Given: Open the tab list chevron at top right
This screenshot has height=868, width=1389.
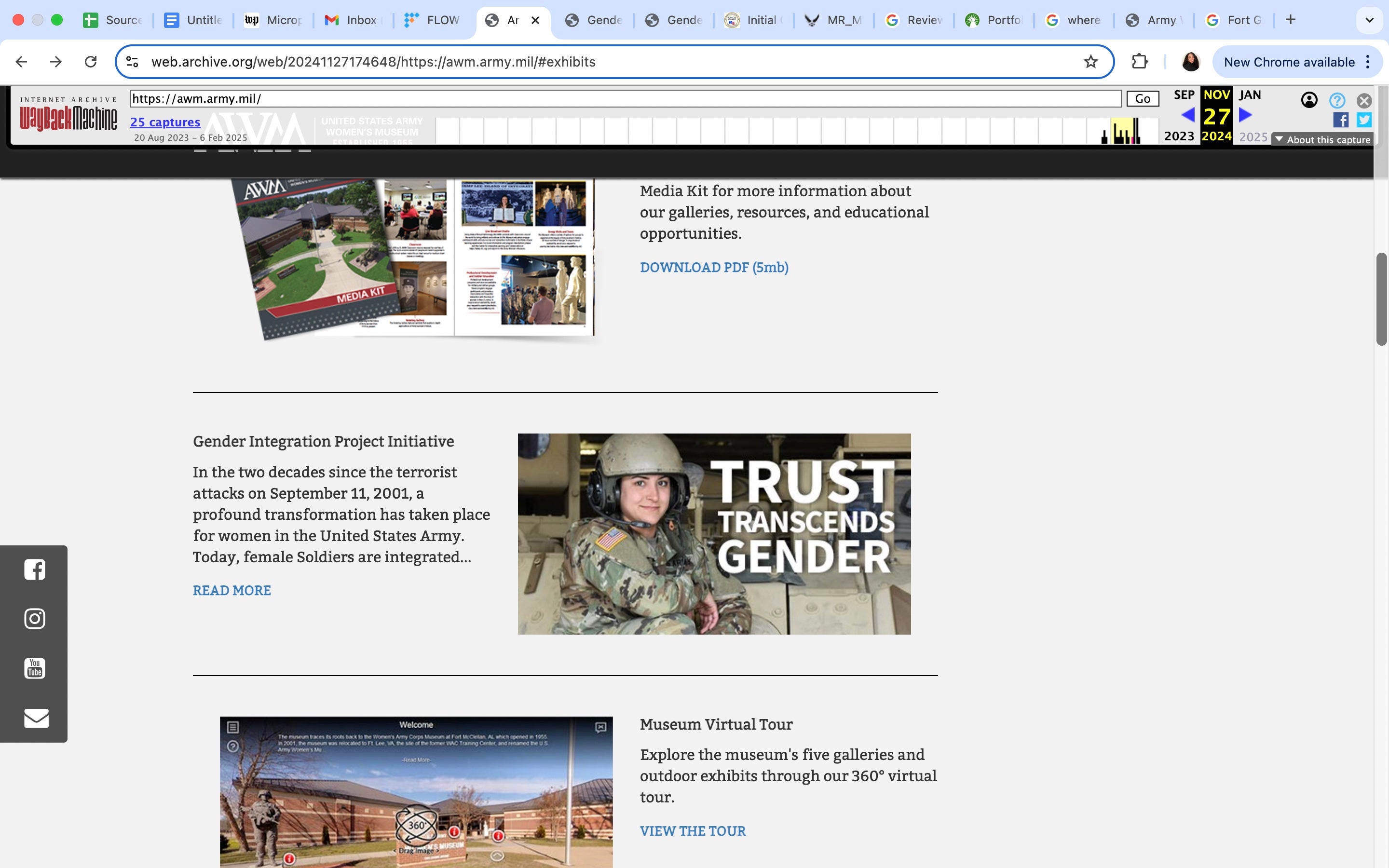Looking at the screenshot, I should pos(1370,19).
